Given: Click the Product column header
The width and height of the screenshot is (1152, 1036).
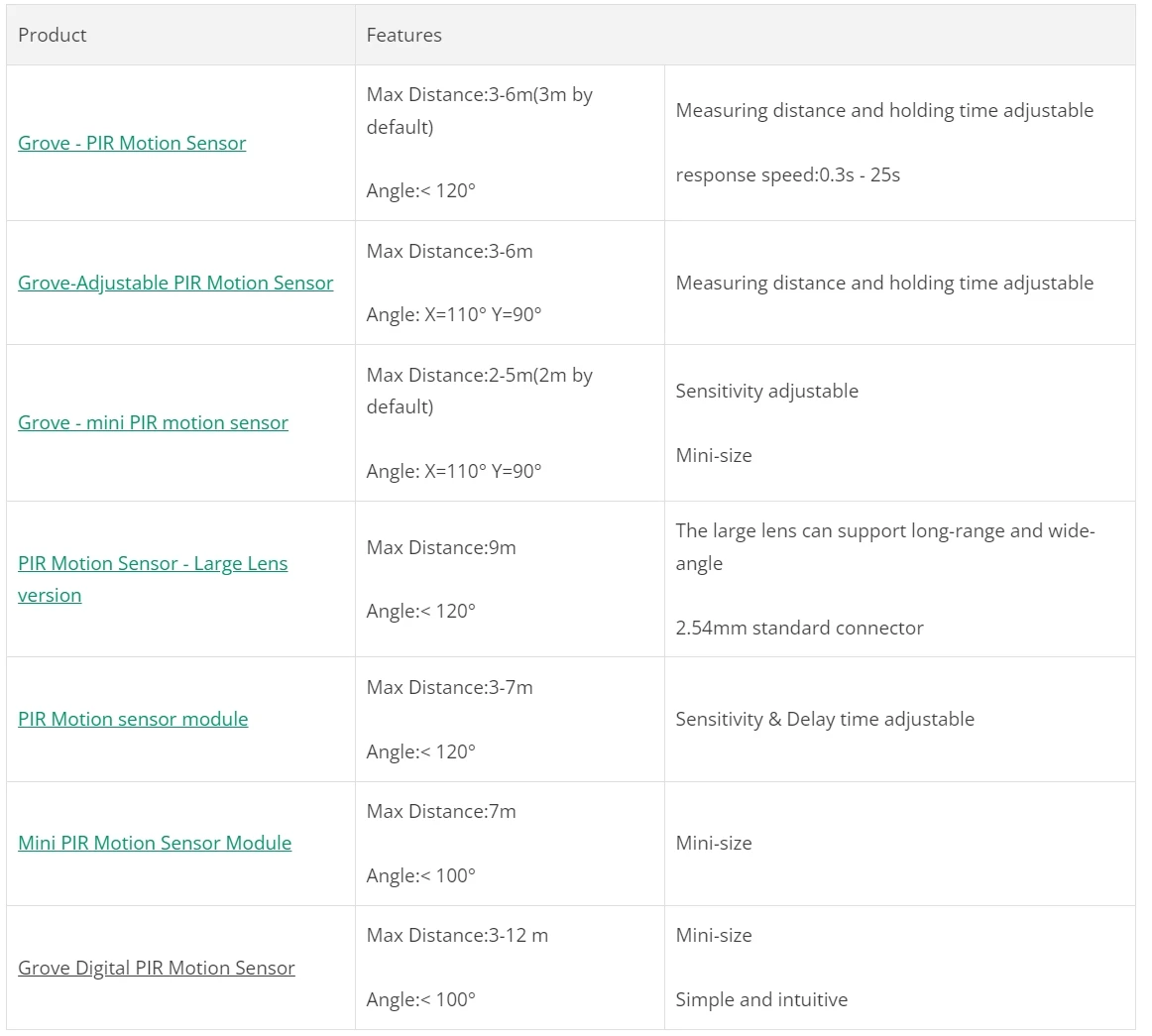Looking at the screenshot, I should (x=53, y=36).
